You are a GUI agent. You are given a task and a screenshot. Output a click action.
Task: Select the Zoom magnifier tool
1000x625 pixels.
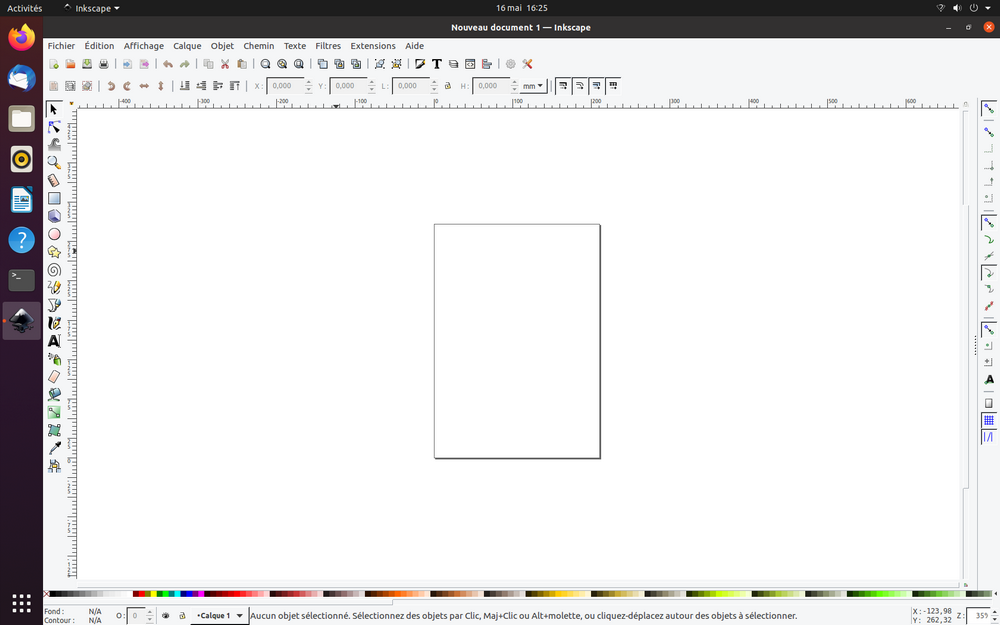click(54, 163)
